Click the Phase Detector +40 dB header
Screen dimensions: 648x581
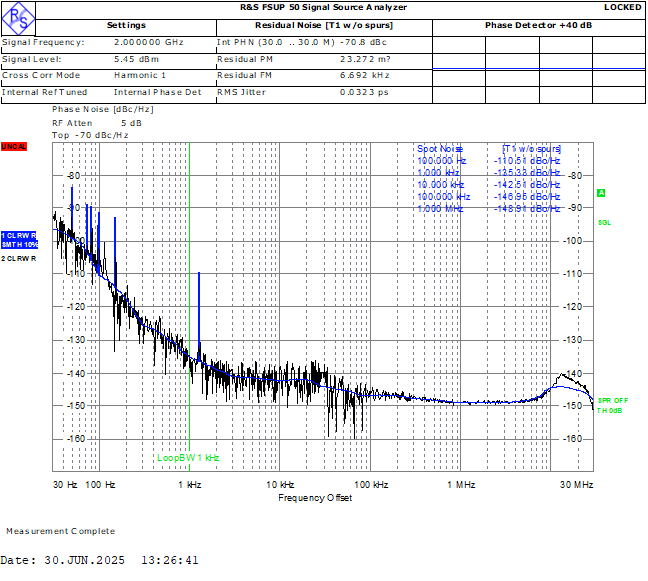coord(538,25)
